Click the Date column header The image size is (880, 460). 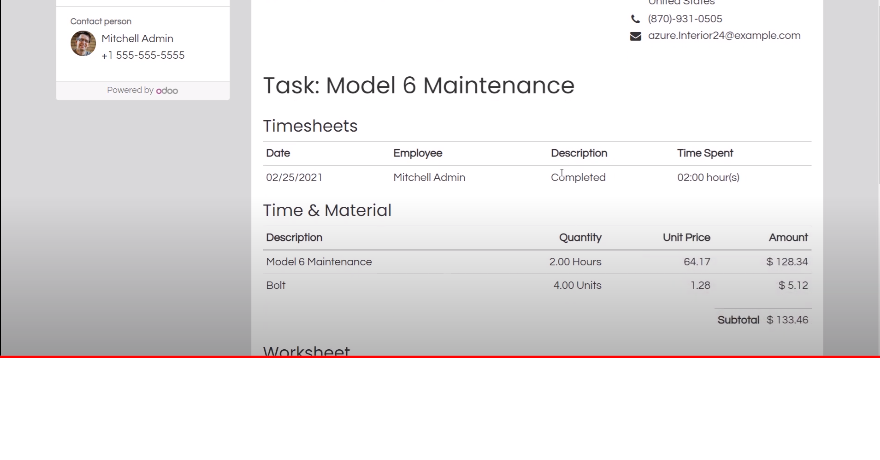coord(278,154)
